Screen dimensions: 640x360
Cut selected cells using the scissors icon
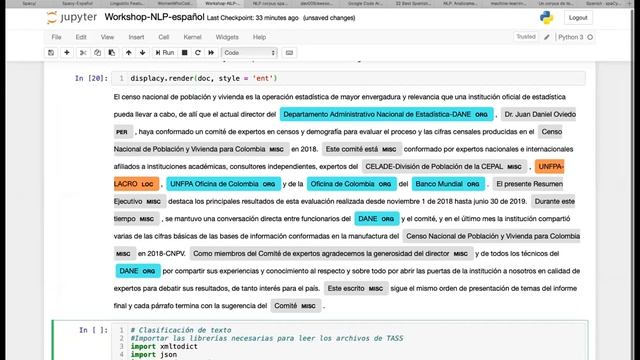pos(83,53)
